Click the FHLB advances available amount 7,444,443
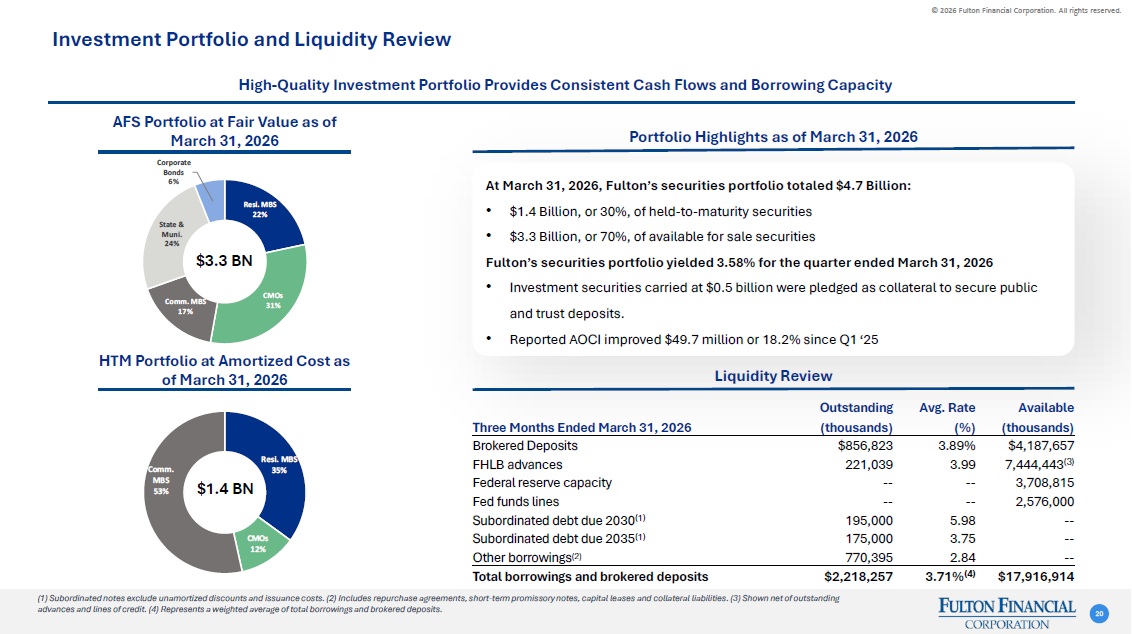This screenshot has width=1132, height=634. (x=1034, y=465)
